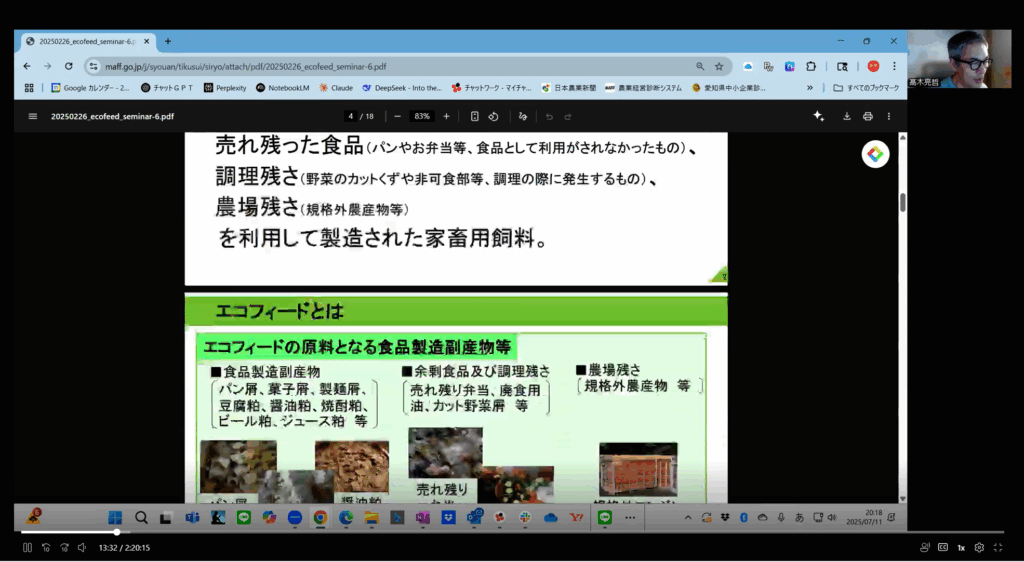
Task: Go back with Chrome back arrow
Action: (27, 67)
